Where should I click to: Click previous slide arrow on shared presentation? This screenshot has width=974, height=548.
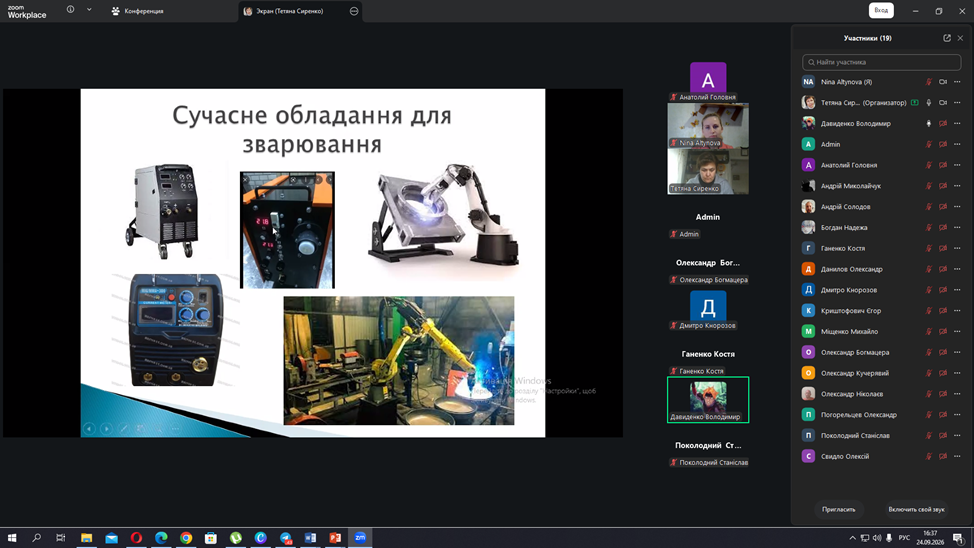pos(89,429)
